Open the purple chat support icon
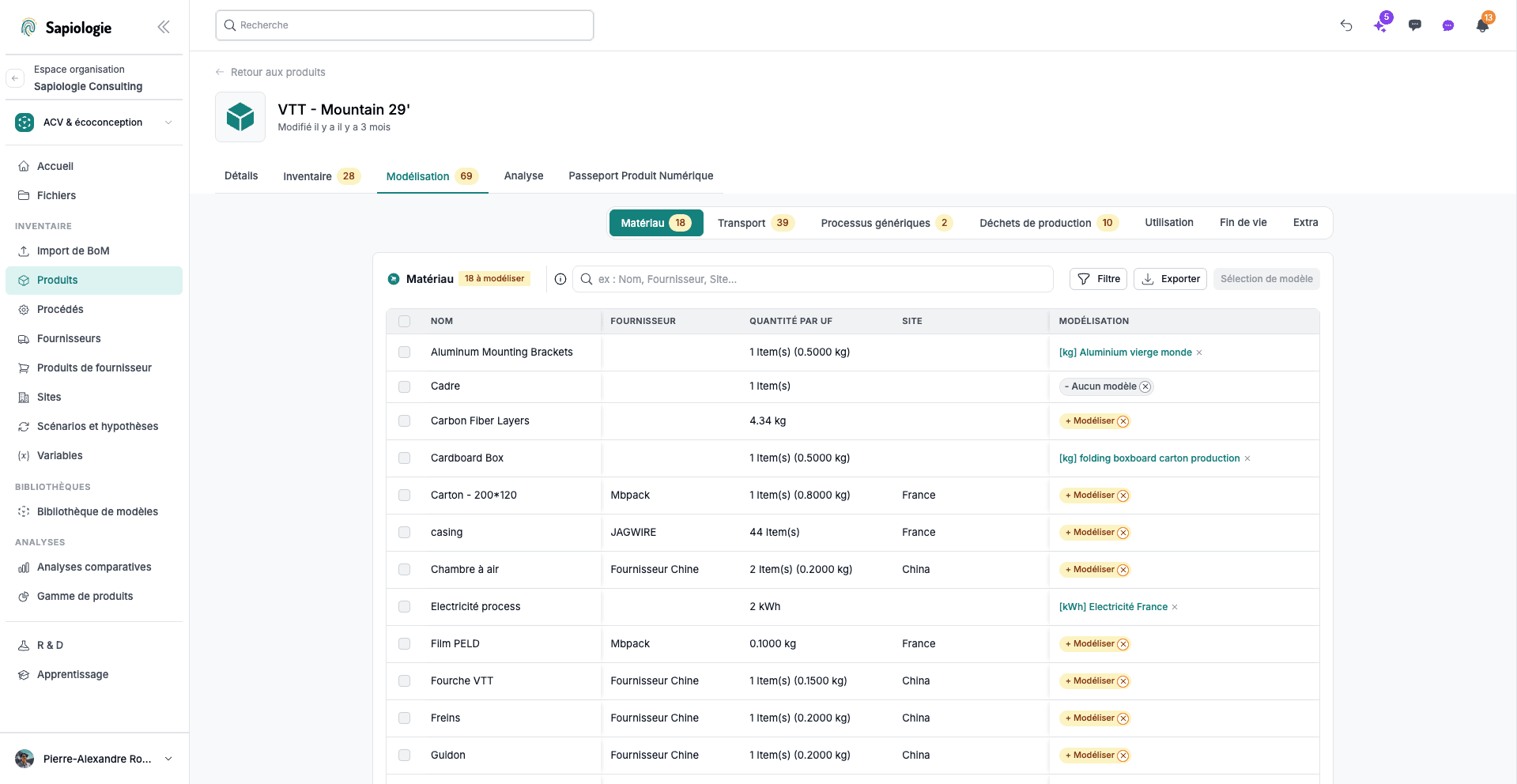The height and width of the screenshot is (784, 1517). point(1448,25)
